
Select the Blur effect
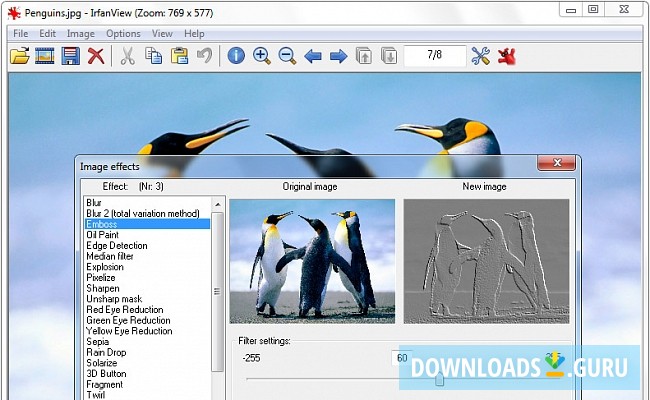click(x=147, y=203)
